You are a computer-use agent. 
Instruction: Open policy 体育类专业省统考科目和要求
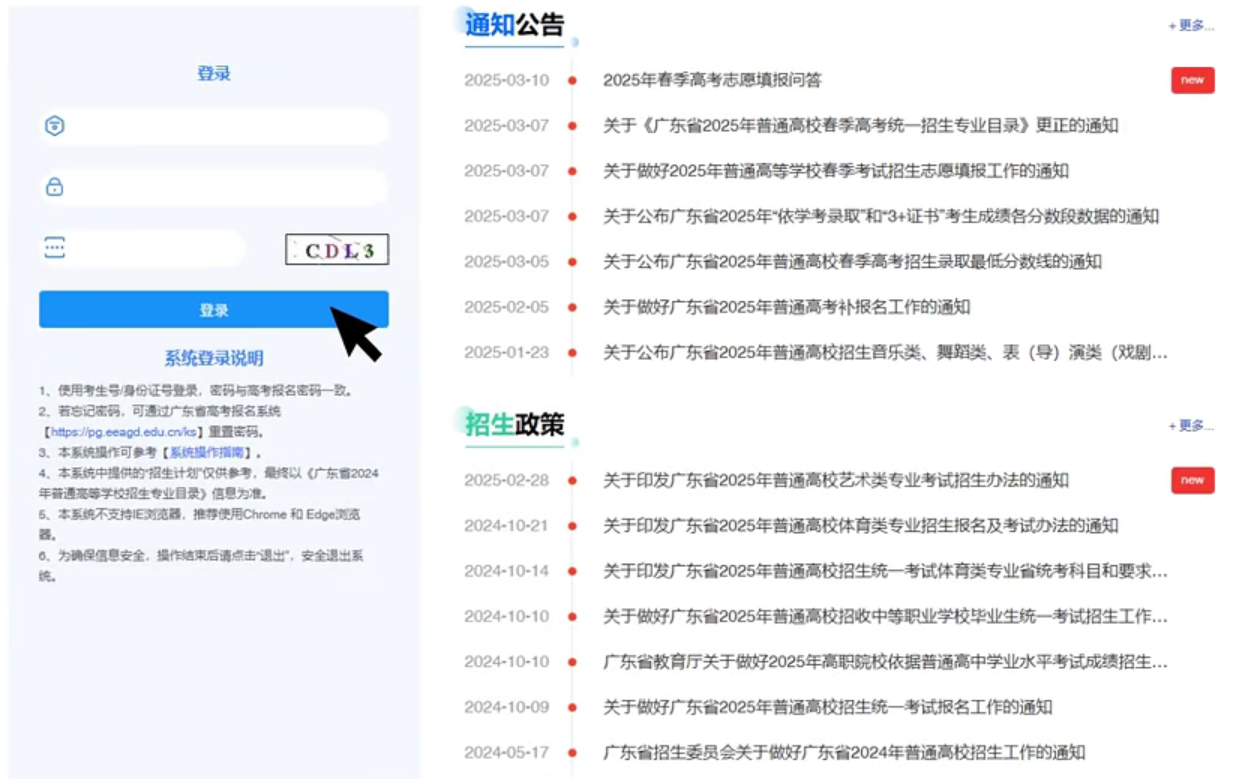coord(885,571)
